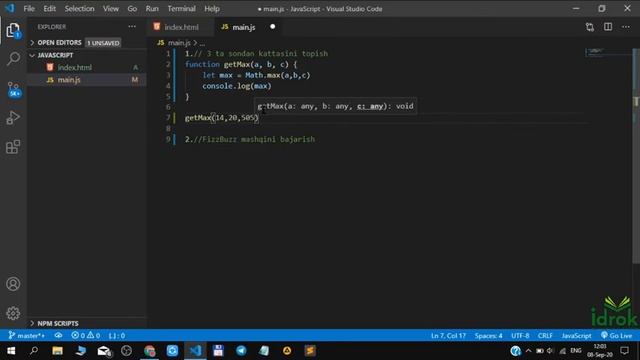This screenshot has width=640, height=360.
Task: Click the VS Code taskbar icon
Action: 196,351
